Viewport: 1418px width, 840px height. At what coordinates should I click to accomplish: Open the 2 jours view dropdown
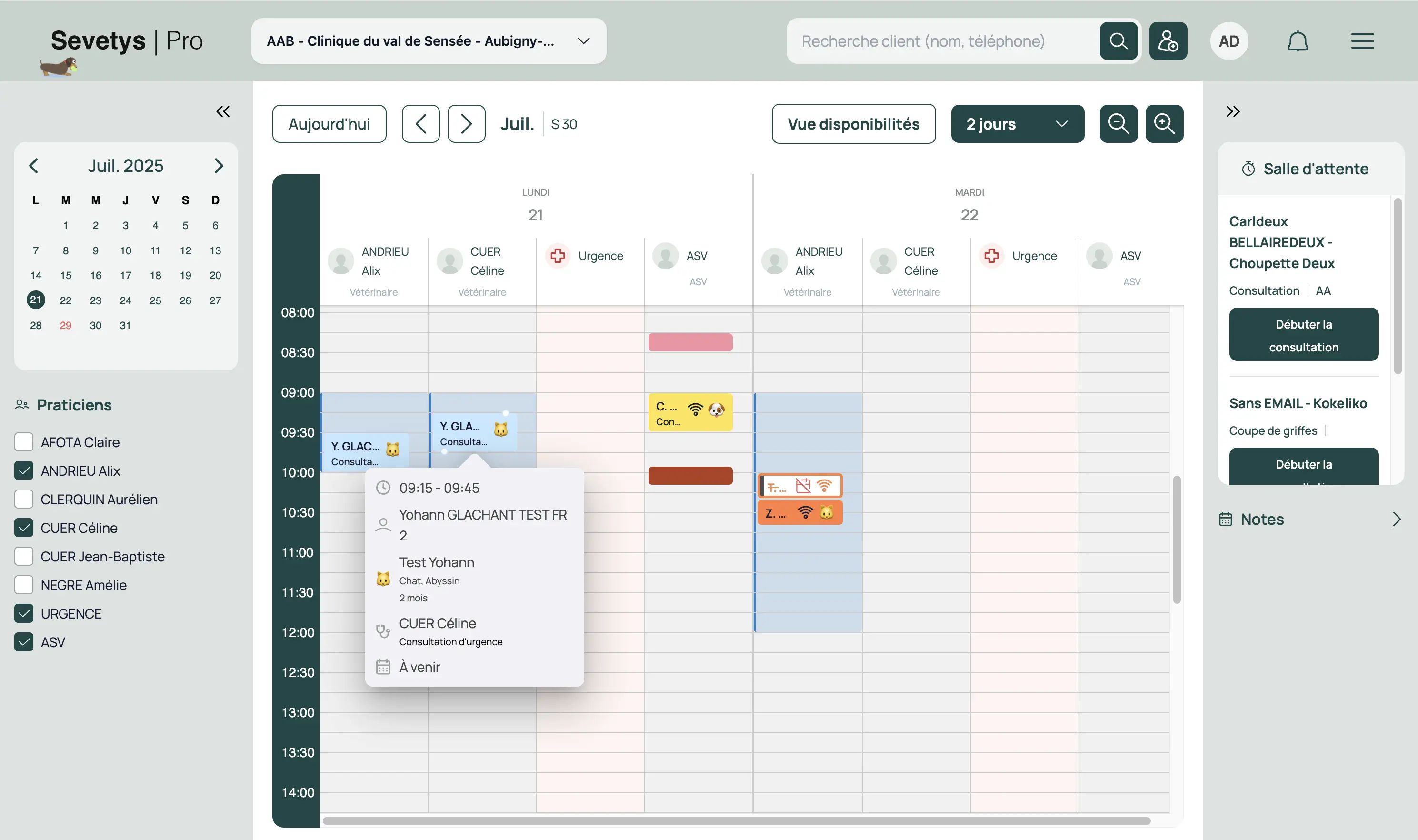tap(1017, 123)
